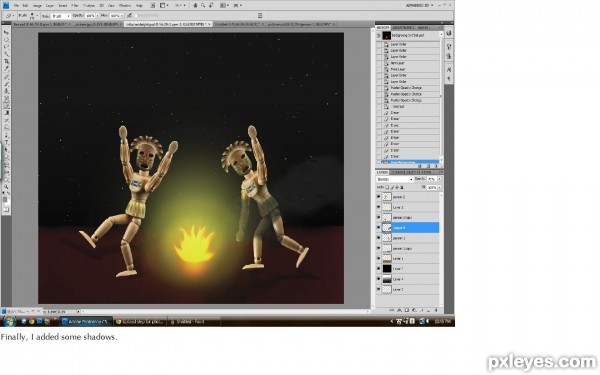
Task: Switch to Upload step taskbar button
Action: pos(140,322)
